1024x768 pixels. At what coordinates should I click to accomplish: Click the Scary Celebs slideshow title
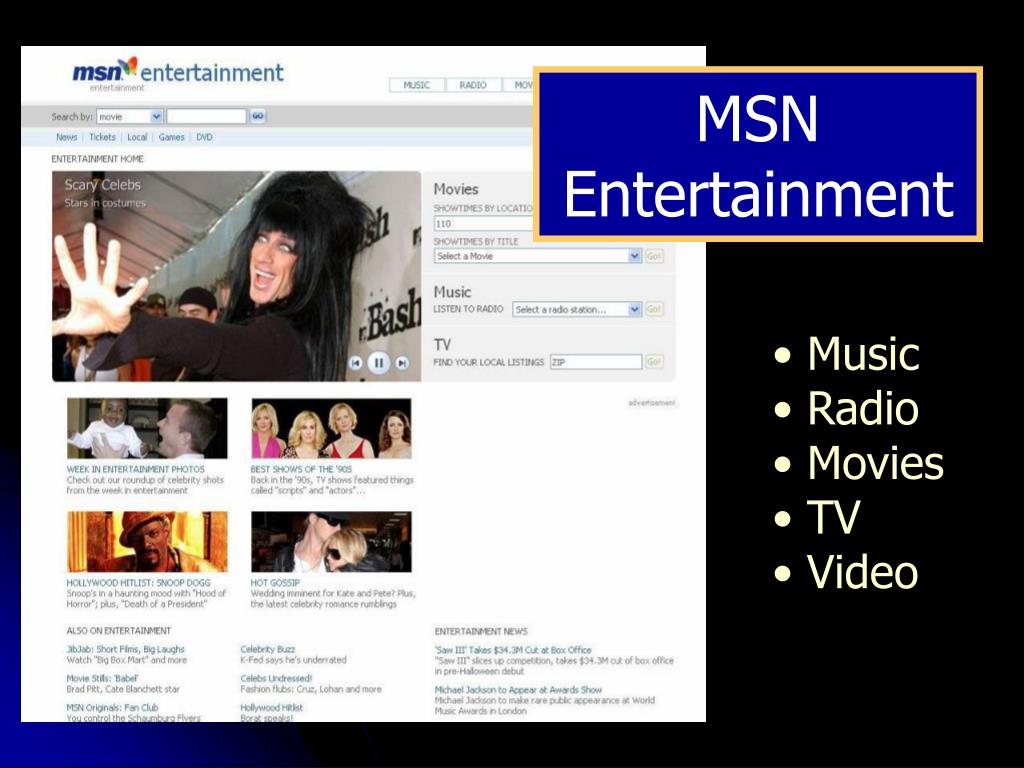click(103, 185)
